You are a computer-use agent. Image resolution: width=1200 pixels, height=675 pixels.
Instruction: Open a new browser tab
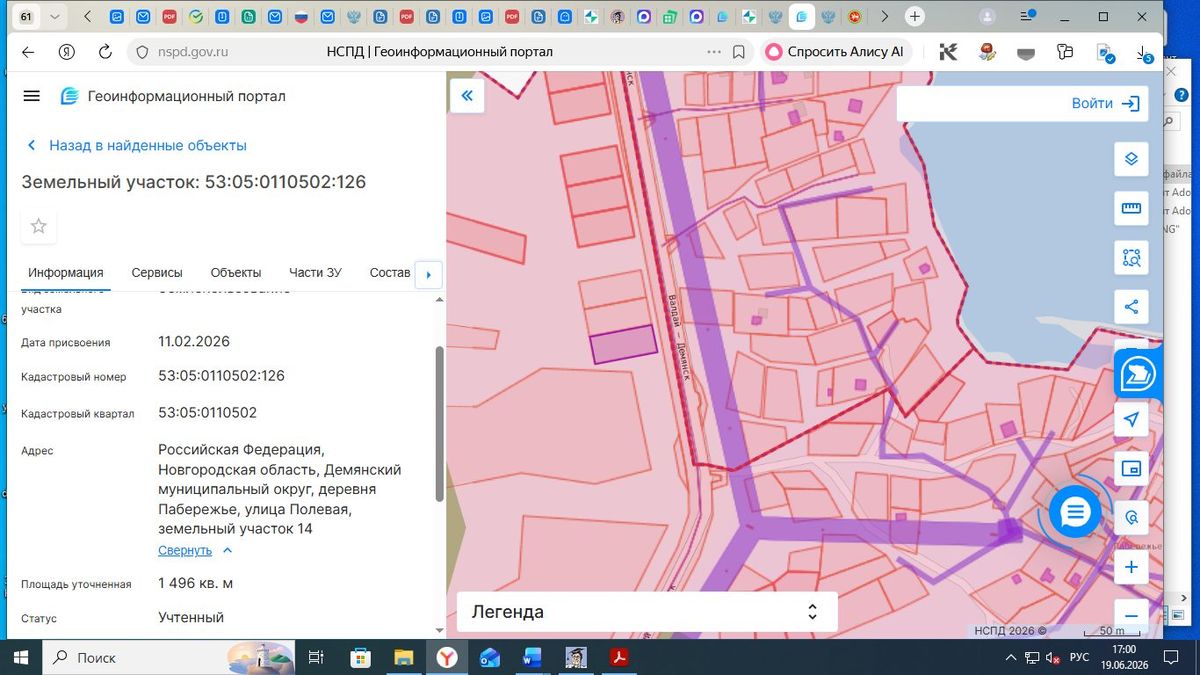(x=914, y=17)
